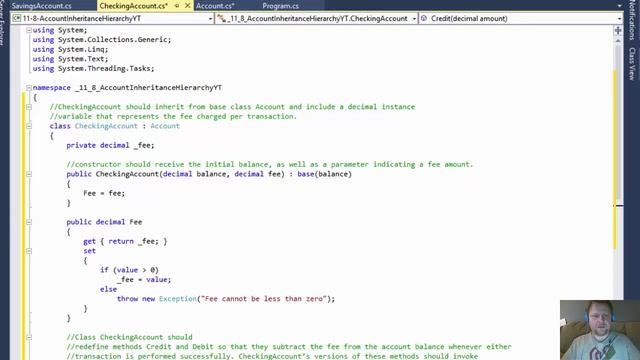Click the base type Account after the colon
The height and width of the screenshot is (360, 640).
click(165, 126)
